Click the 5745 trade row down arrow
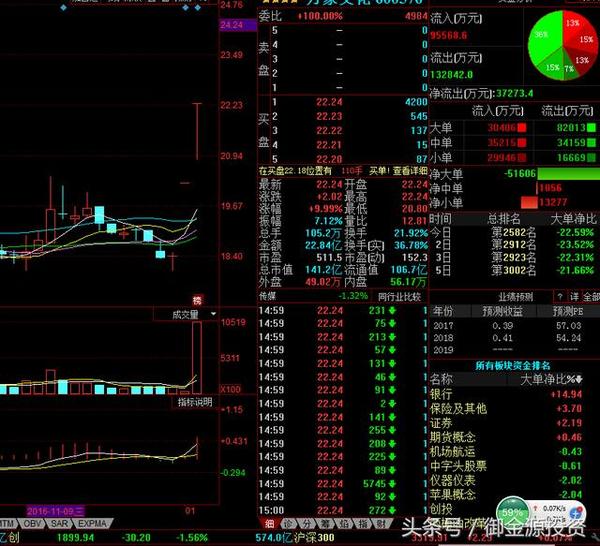 click(392, 484)
